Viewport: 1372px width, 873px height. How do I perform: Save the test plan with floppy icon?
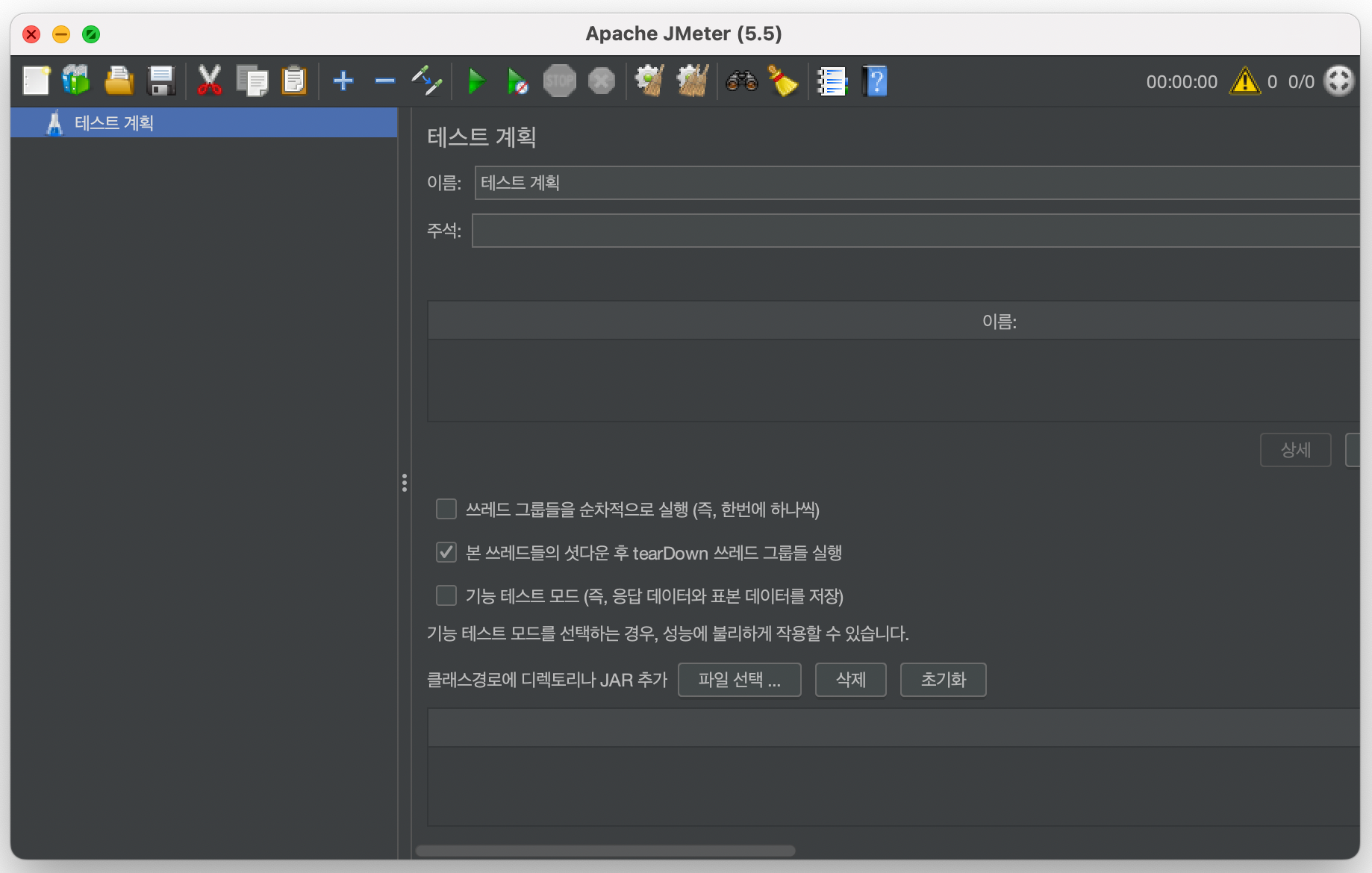click(x=161, y=81)
